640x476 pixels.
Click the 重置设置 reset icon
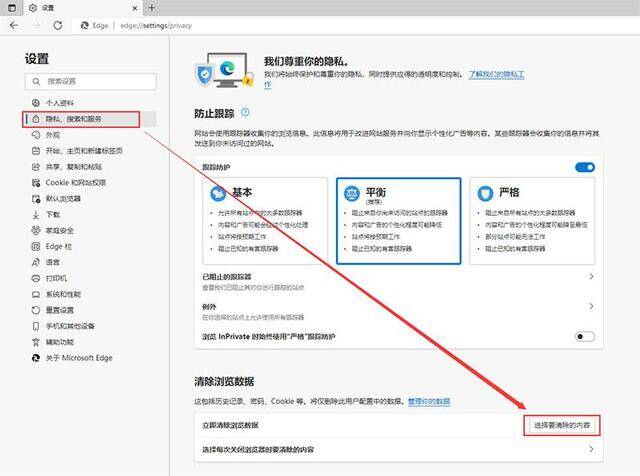tap(36, 310)
